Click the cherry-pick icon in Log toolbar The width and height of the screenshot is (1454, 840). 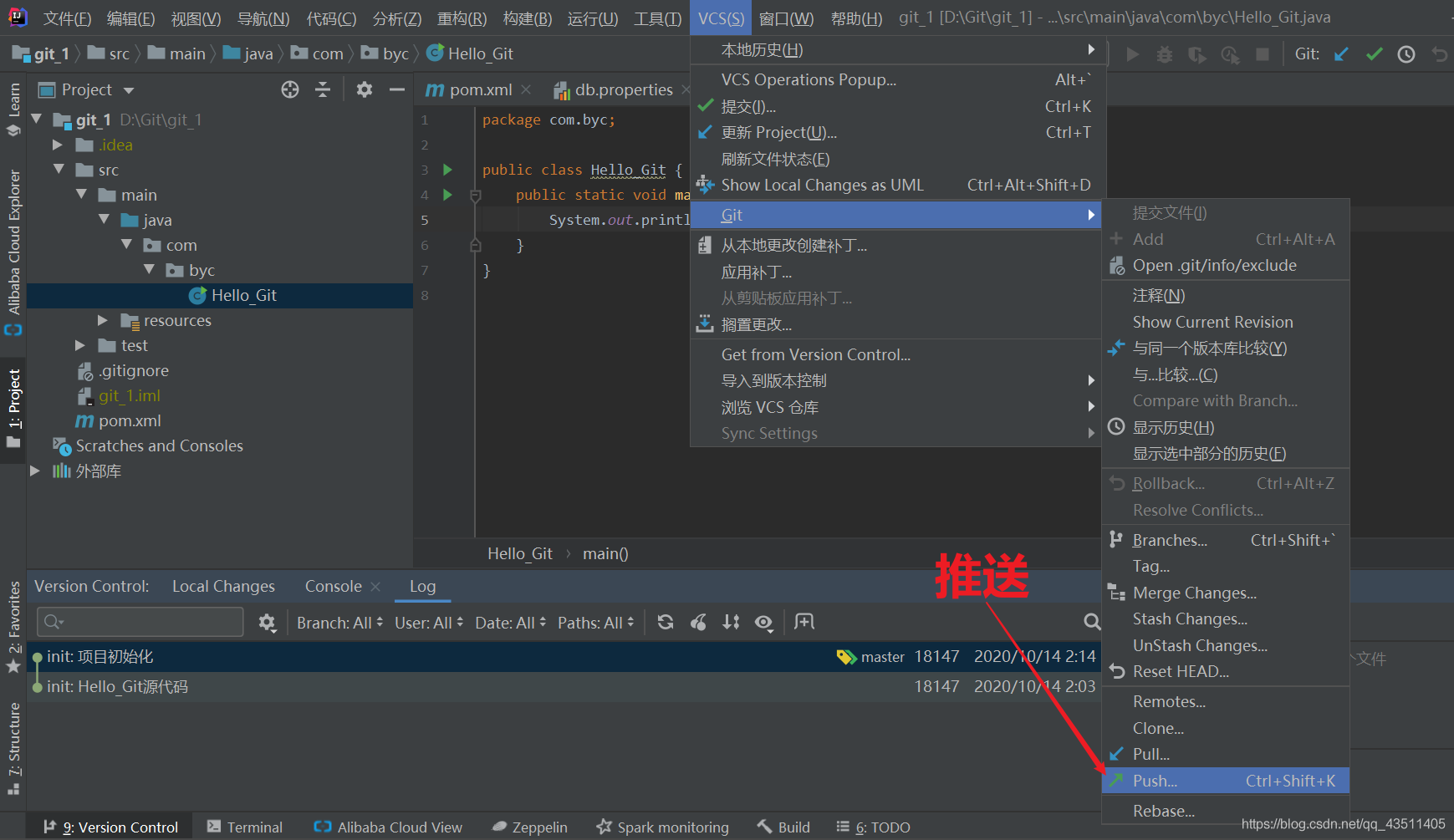[698, 622]
